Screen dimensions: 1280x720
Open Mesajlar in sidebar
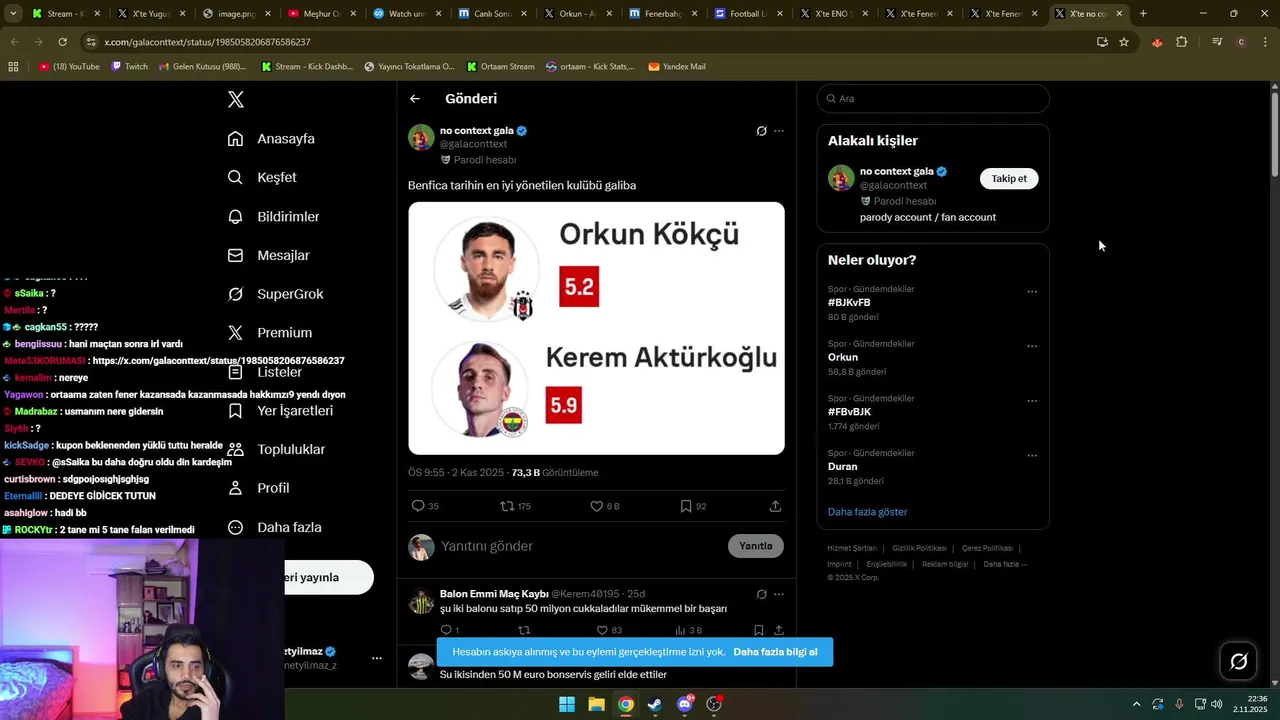268,255
